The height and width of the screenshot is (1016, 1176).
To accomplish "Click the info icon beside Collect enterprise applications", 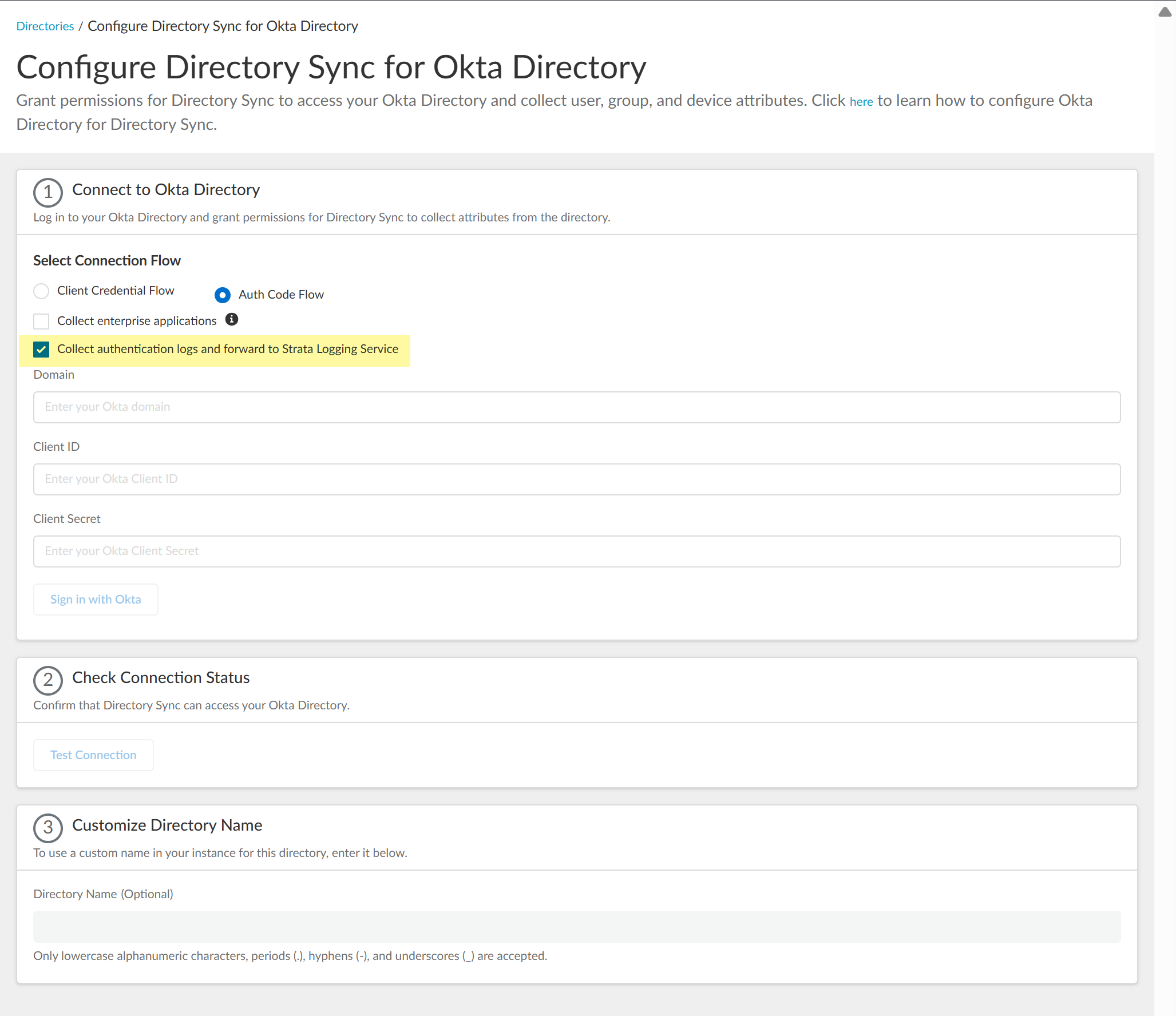I will [x=231, y=319].
